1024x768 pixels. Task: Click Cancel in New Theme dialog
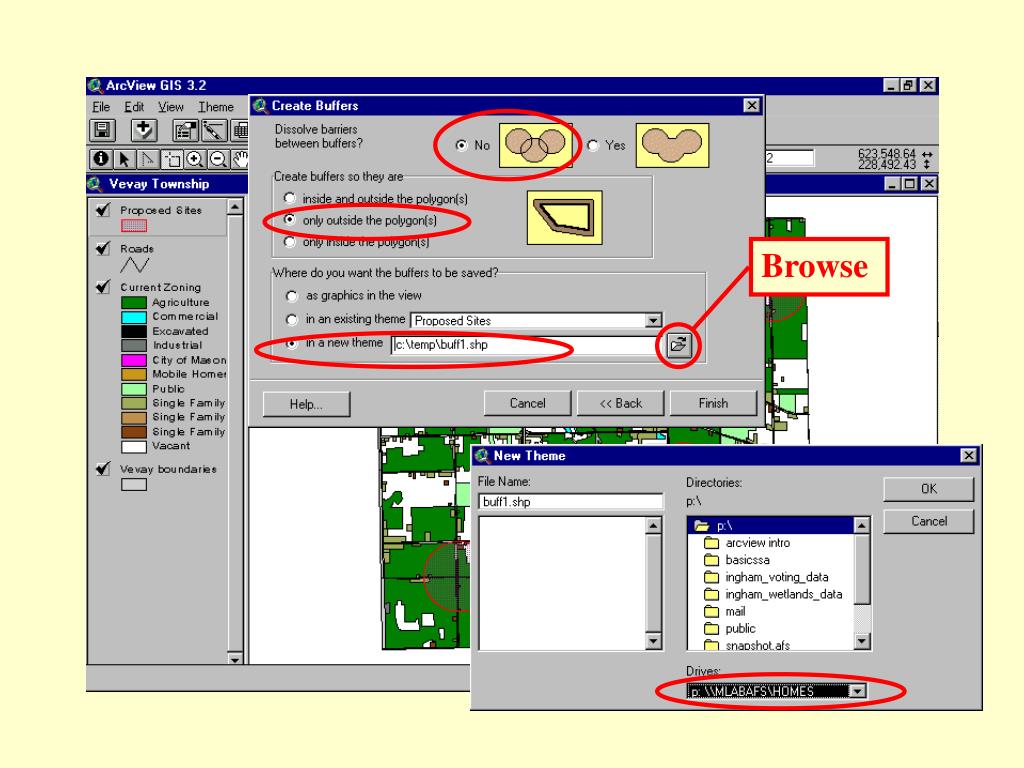(929, 521)
